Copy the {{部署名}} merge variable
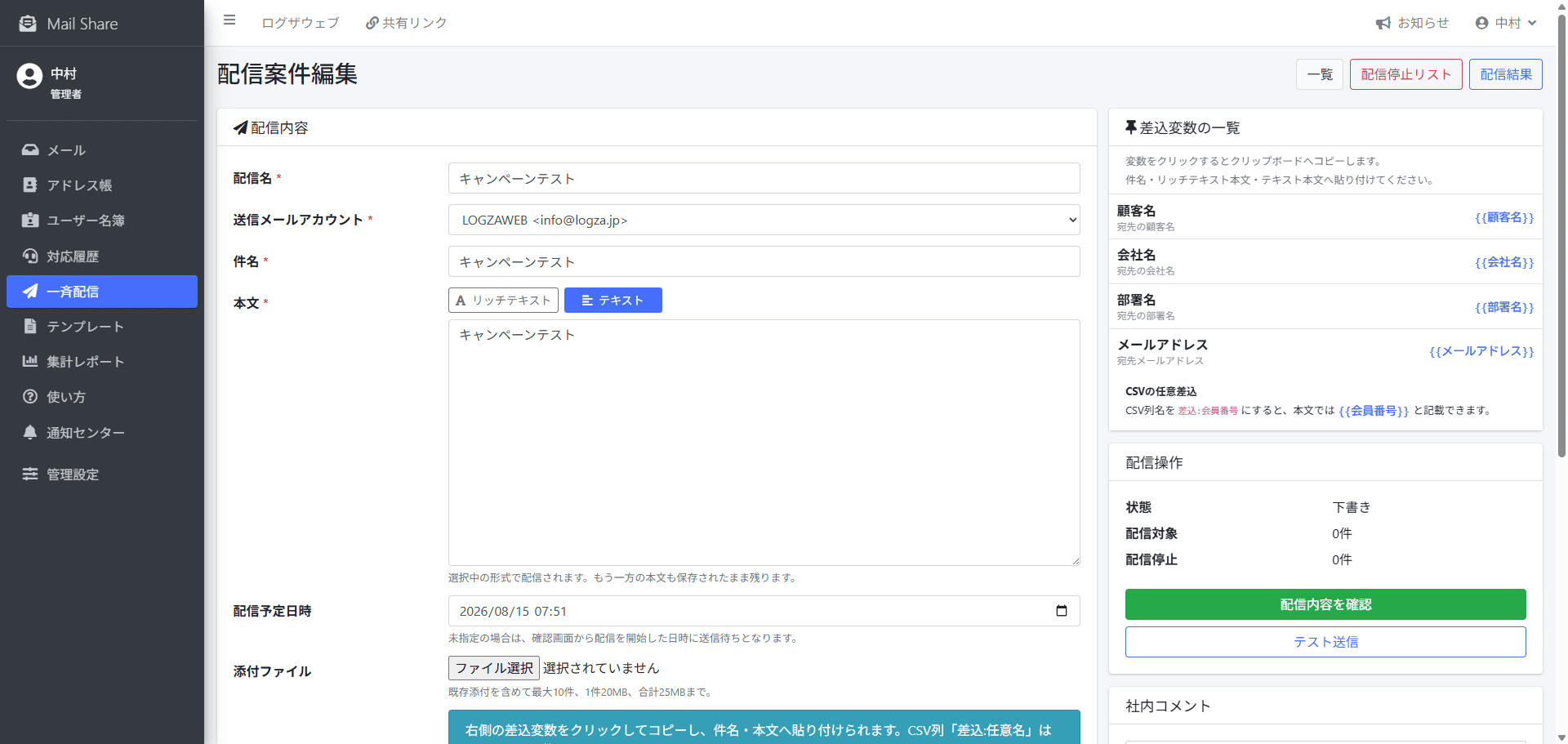This screenshot has height=744, width=1568. 1504,307
